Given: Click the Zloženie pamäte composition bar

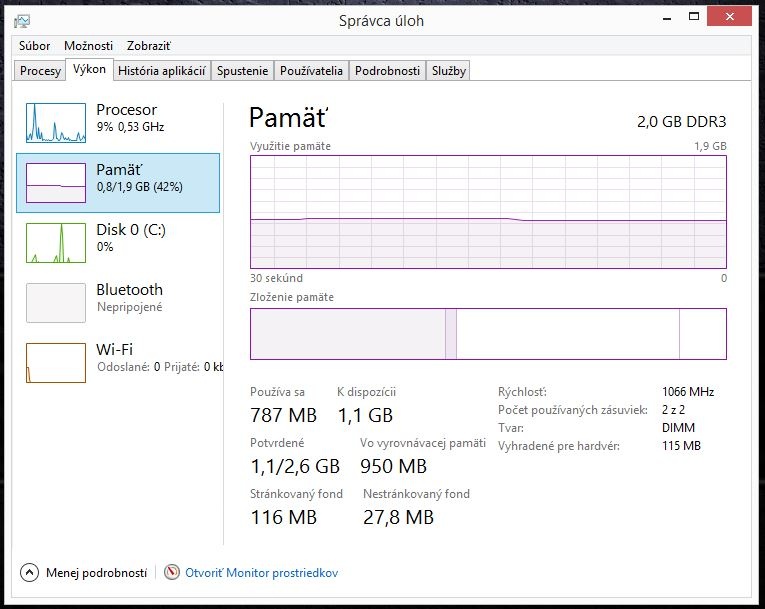Looking at the screenshot, I should (x=488, y=334).
